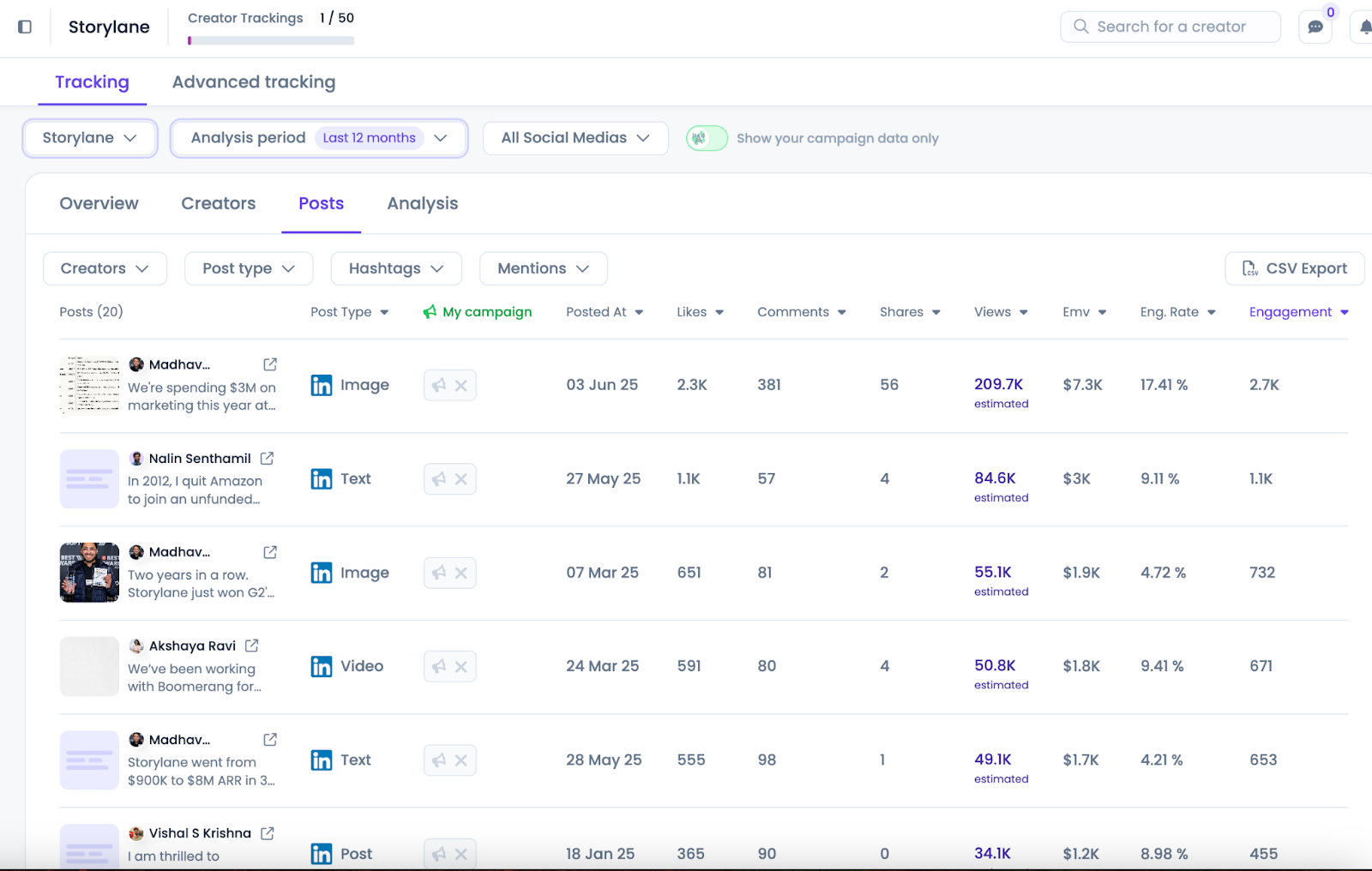Click the Storylane title in header
This screenshot has width=1372, height=871.
(109, 27)
